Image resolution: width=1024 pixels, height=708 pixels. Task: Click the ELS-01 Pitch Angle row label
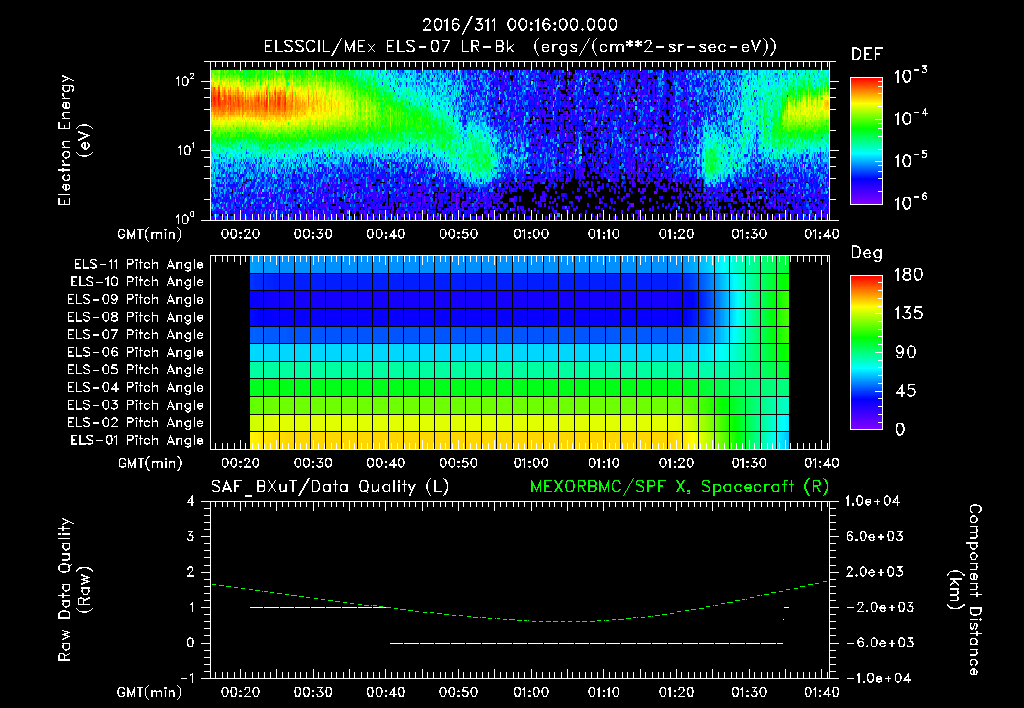click(x=137, y=440)
